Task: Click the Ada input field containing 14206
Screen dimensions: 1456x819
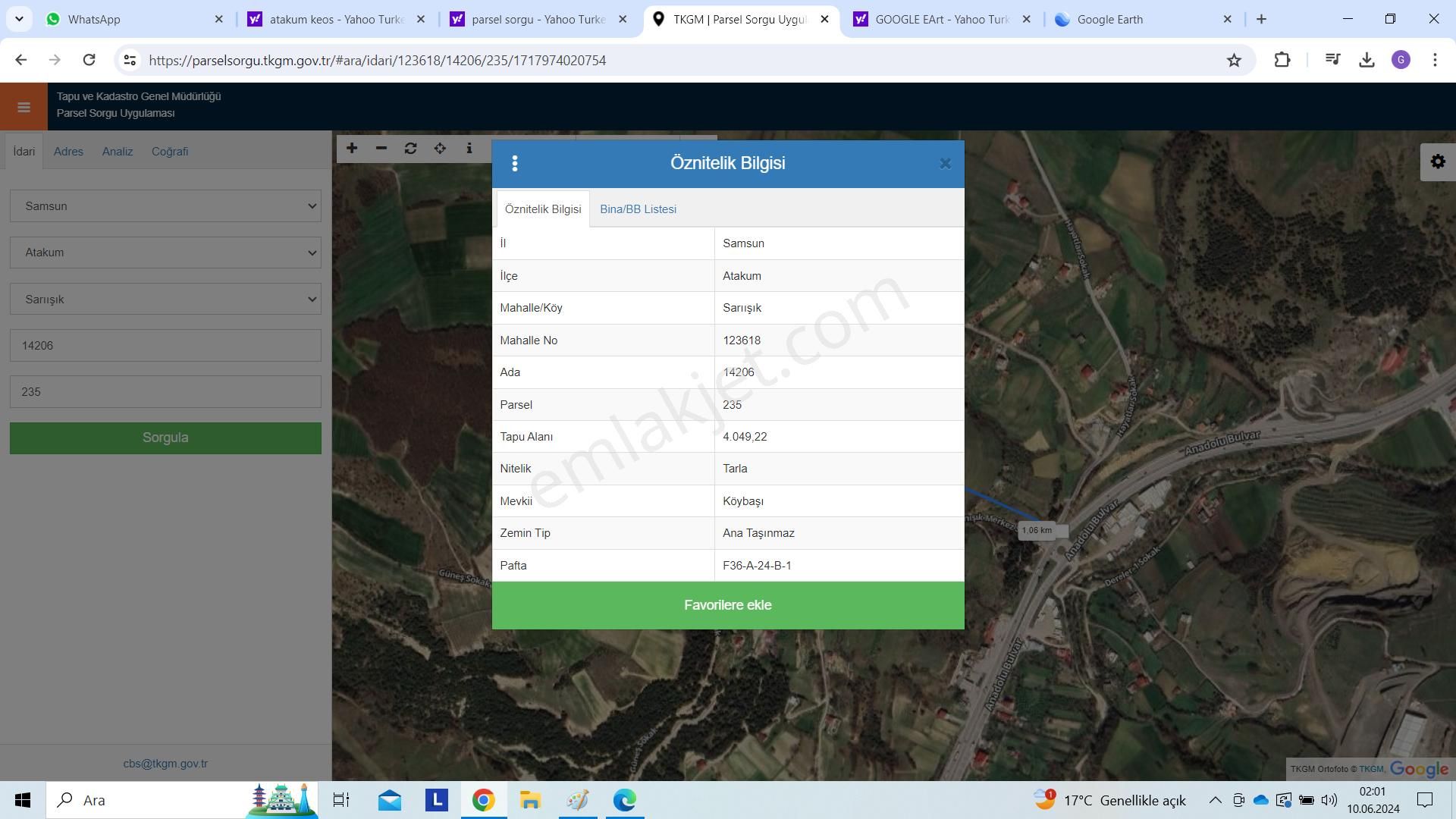Action: [x=165, y=346]
